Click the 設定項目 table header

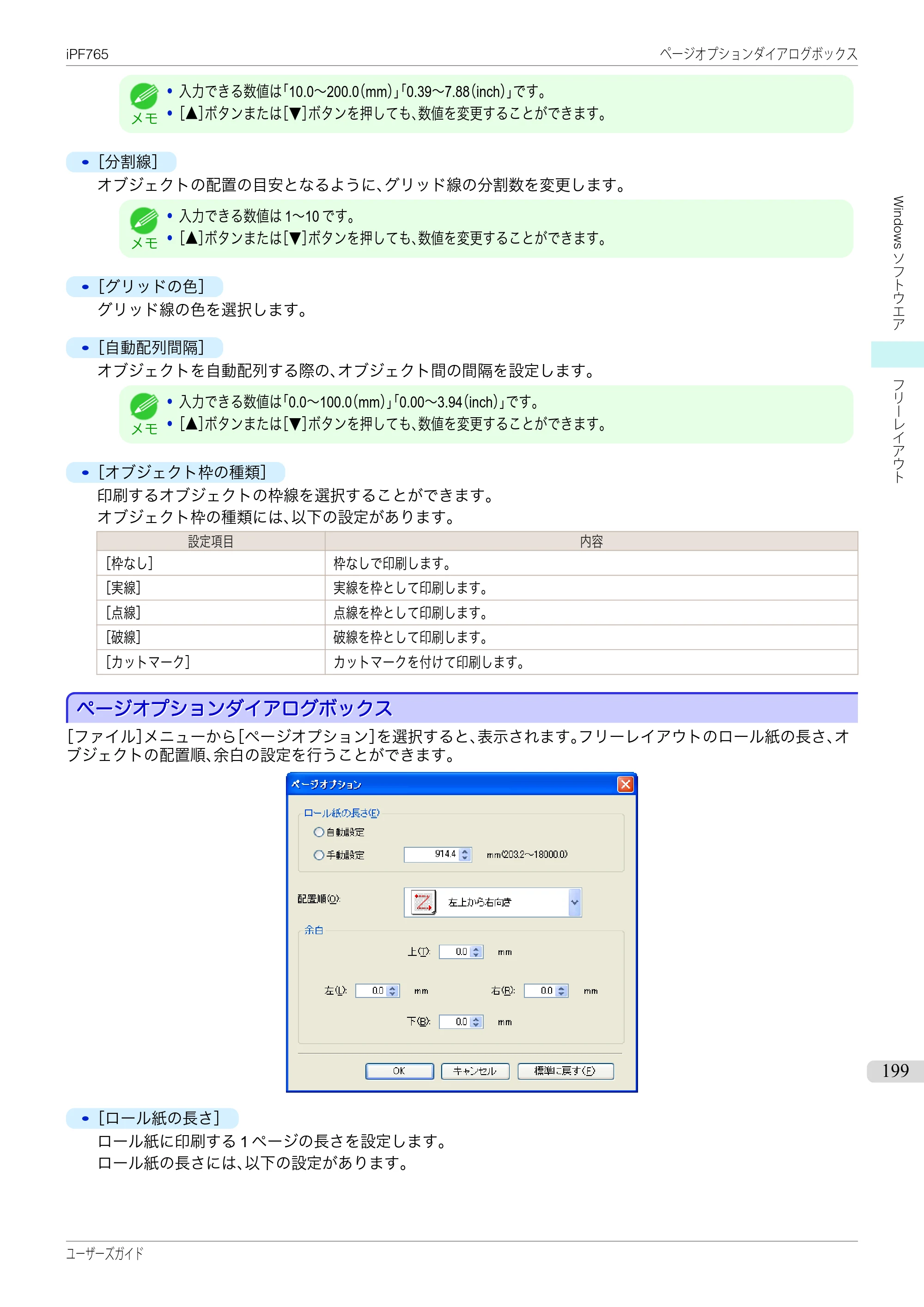tap(211, 541)
